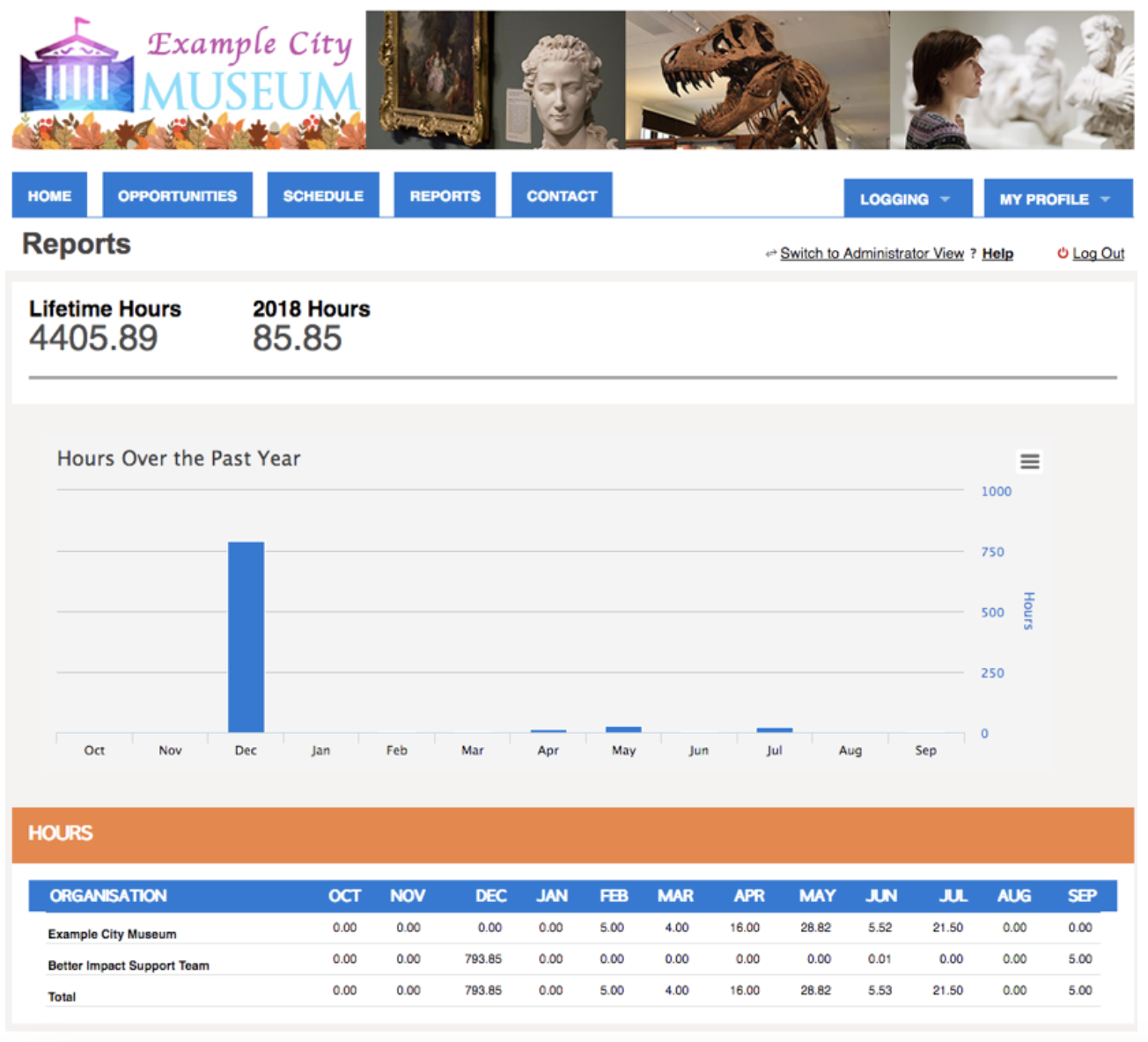Click Switch to Administrator View link
This screenshot has height=1042, width=1148.
tap(871, 253)
